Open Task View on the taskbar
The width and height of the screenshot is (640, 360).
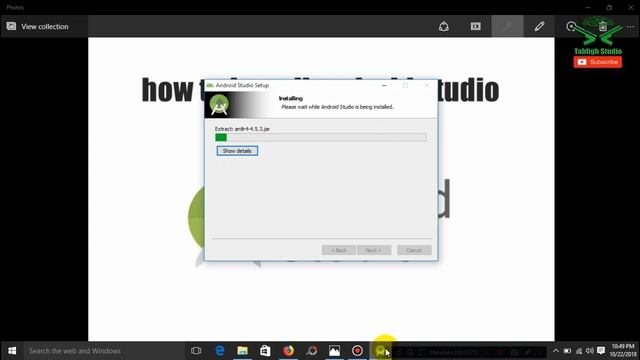196,351
